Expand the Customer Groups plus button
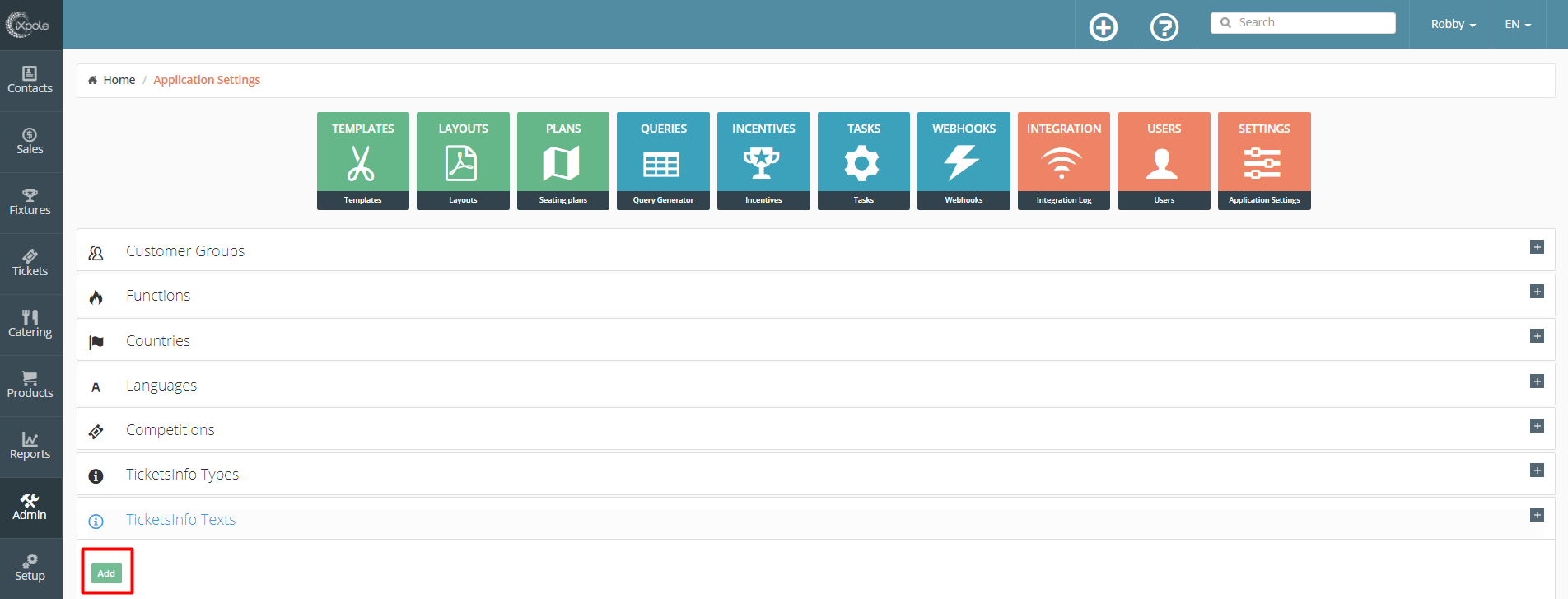 1537,247
